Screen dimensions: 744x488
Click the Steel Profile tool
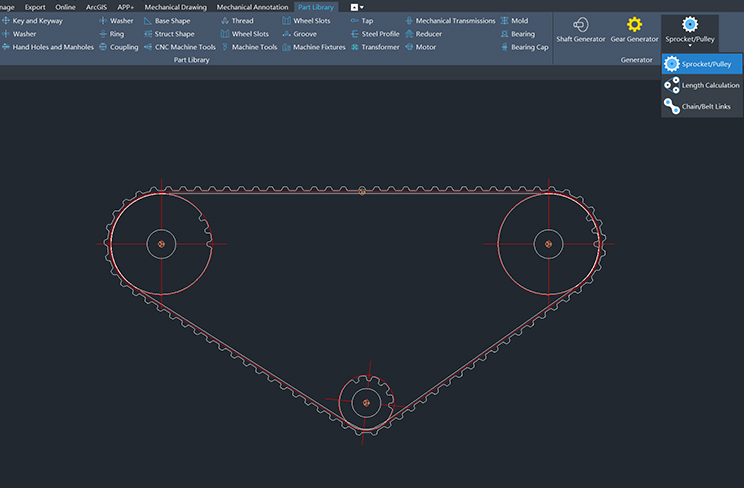374,34
